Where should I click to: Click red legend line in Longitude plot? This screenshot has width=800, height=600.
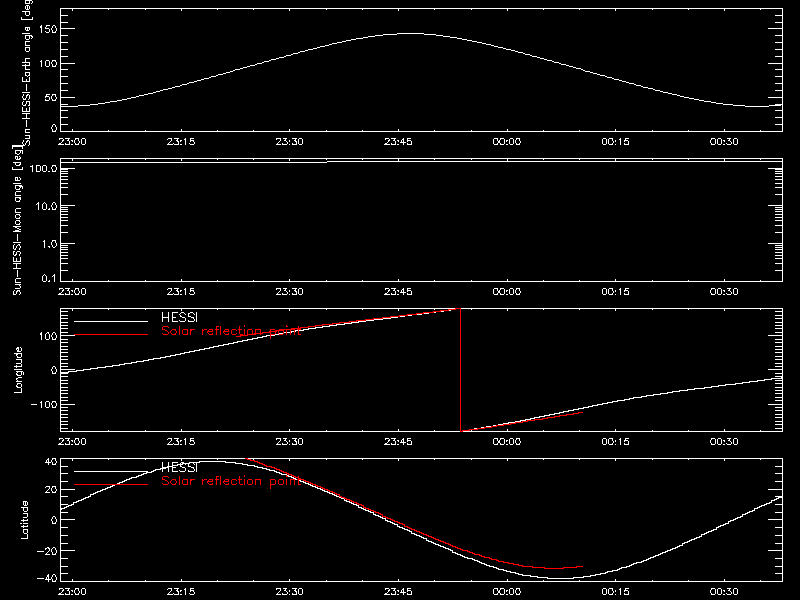coord(111,335)
